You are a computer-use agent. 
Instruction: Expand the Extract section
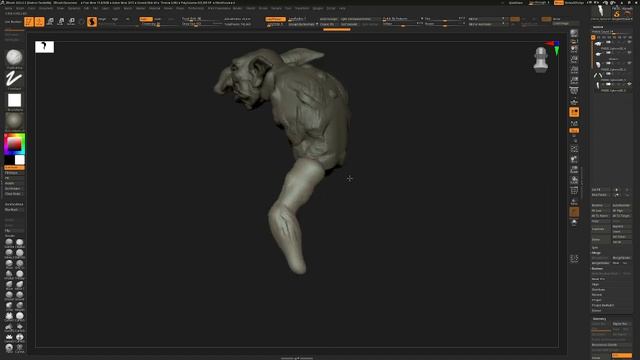click(x=597, y=311)
